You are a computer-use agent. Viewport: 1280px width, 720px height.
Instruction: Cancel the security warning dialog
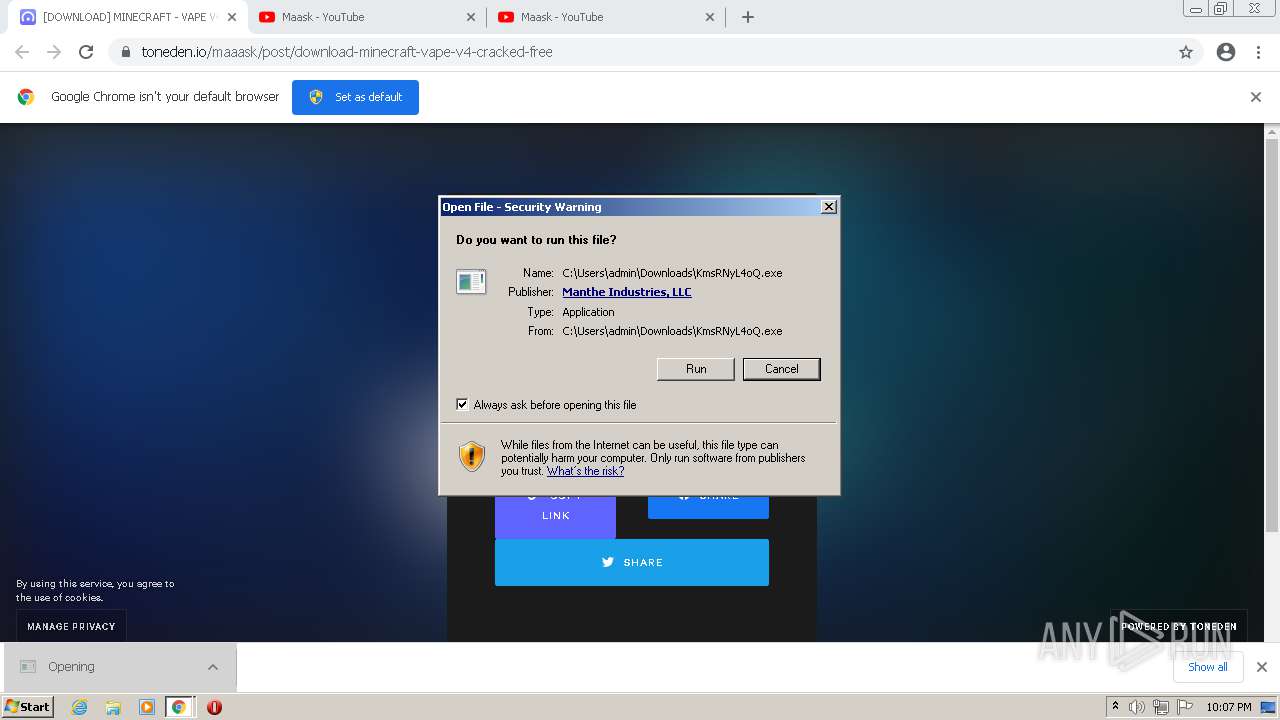click(781, 369)
